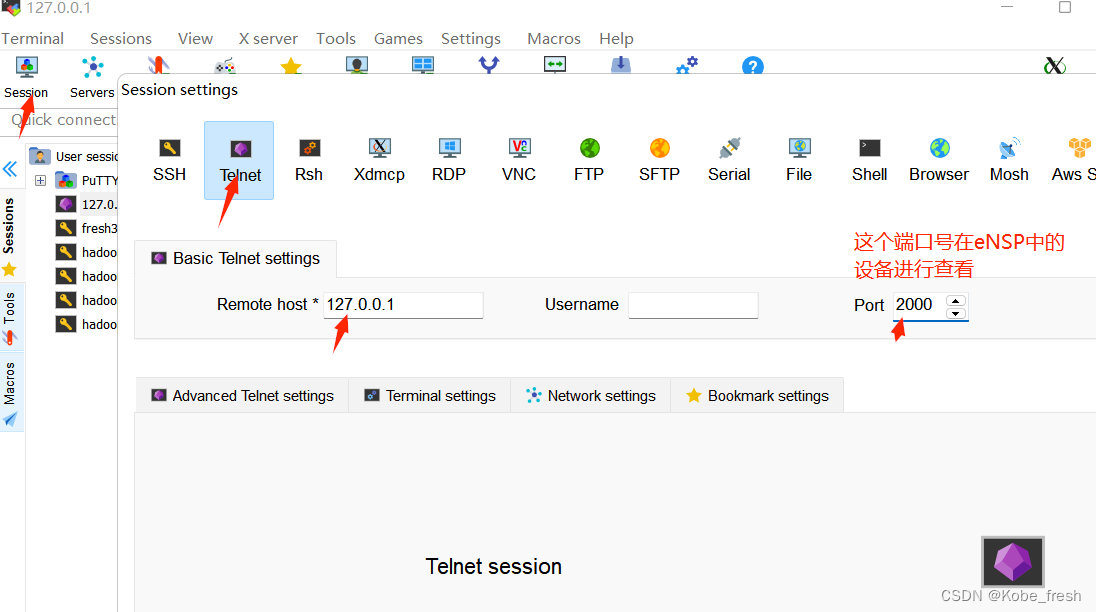Screen dimensions: 1096x612
Task: Select the Macros vertical sidebar tab
Action: point(9,393)
